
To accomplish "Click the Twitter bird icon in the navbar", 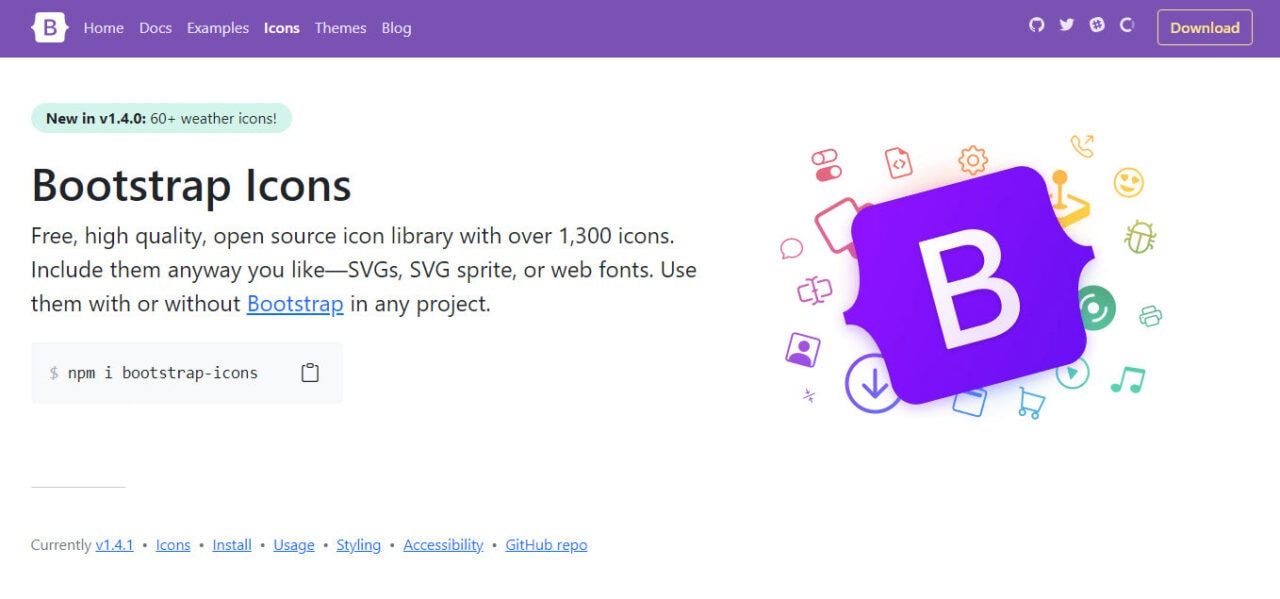I will coord(1066,25).
